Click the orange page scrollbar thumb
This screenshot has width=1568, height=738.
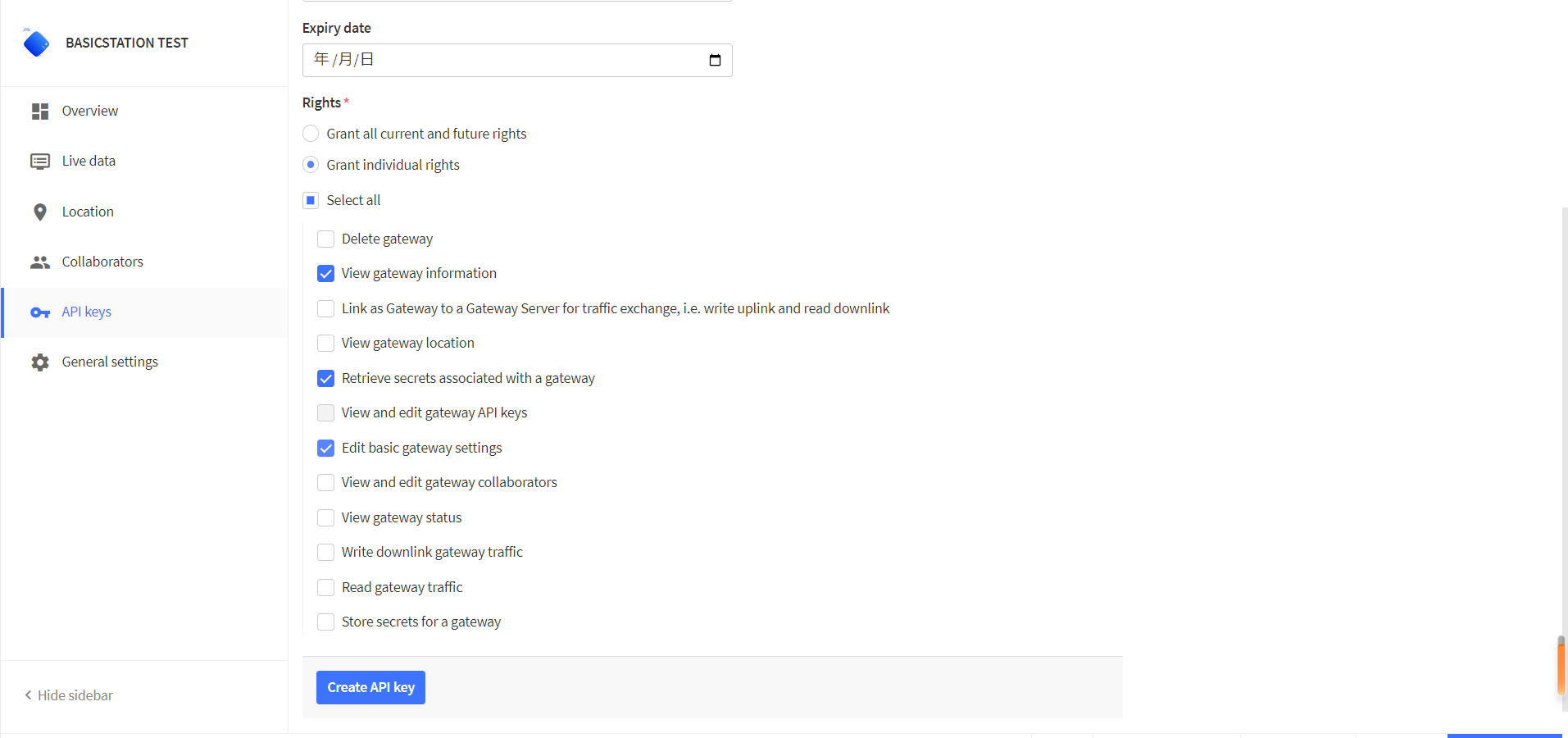(1561, 666)
